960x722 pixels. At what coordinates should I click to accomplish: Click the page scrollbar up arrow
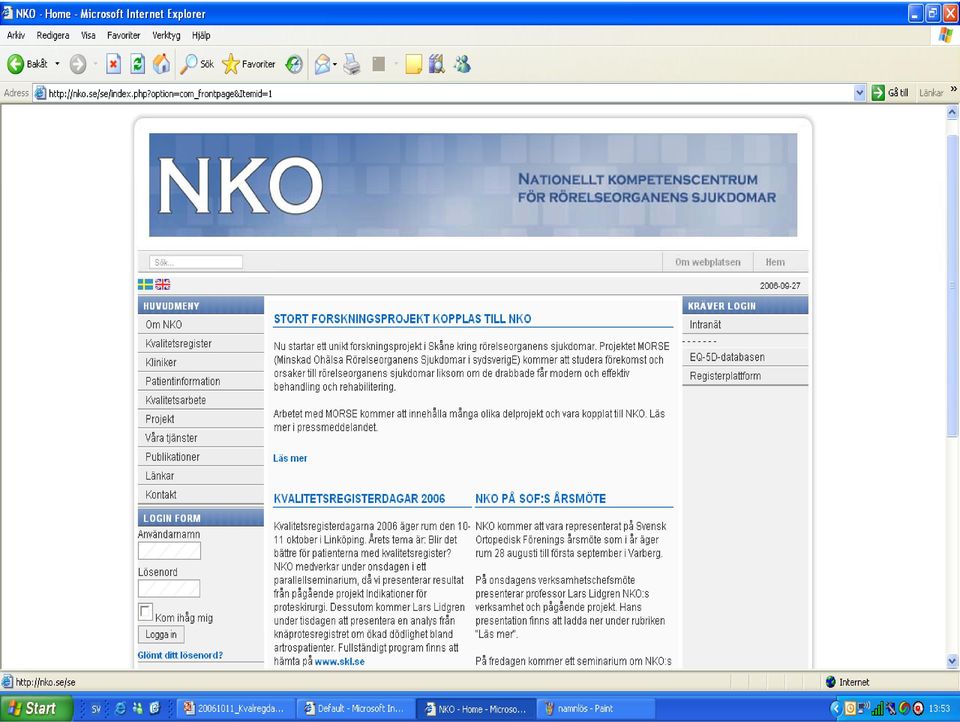pyautogui.click(x=952, y=112)
